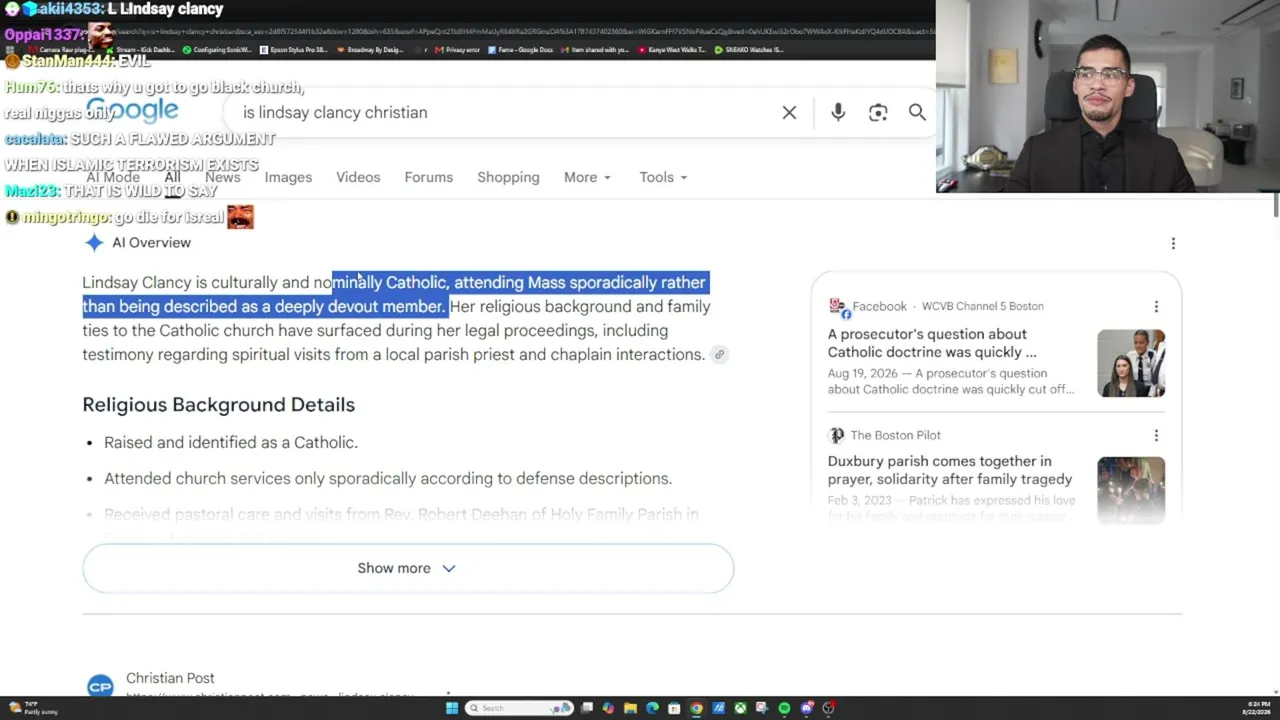The image size is (1280, 720).
Task: Switch to the Shopping results tab
Action: click(x=508, y=177)
